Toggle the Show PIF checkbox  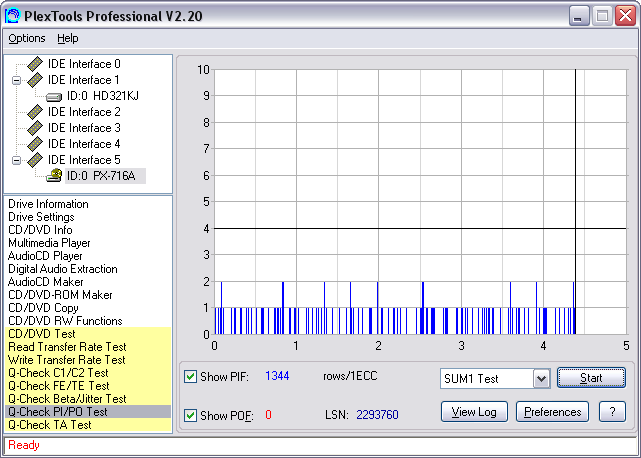point(190,376)
